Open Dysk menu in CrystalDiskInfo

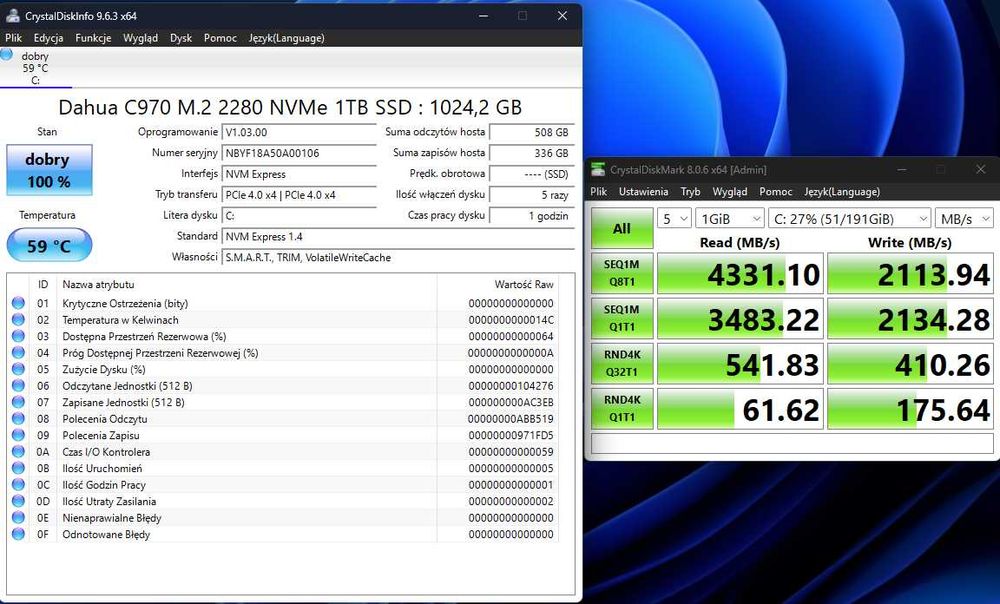point(181,38)
